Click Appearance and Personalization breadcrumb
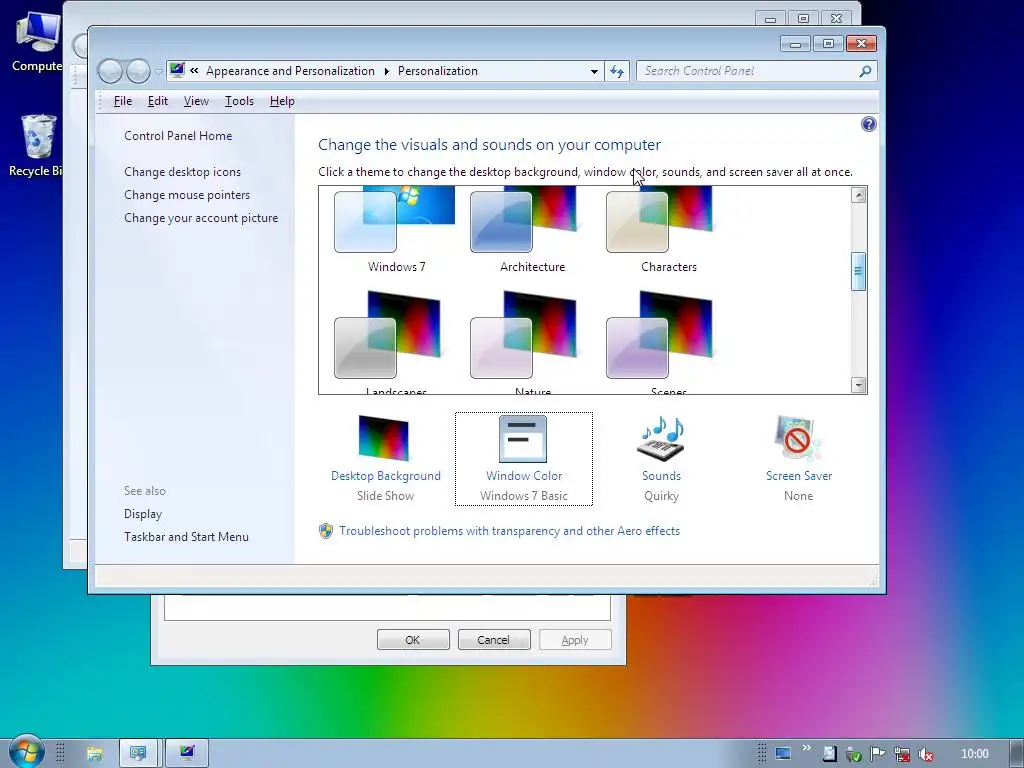 tap(290, 71)
